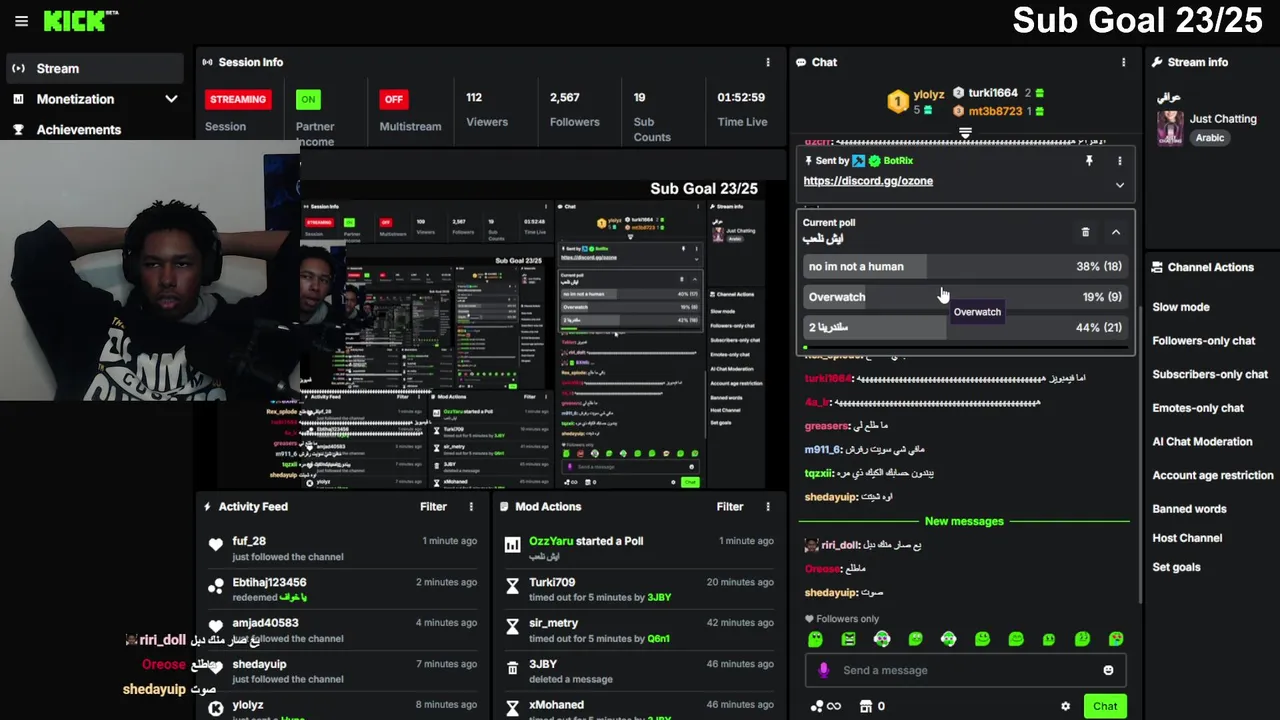Toggle Account age restriction
The image size is (1280, 720).
(x=1213, y=476)
